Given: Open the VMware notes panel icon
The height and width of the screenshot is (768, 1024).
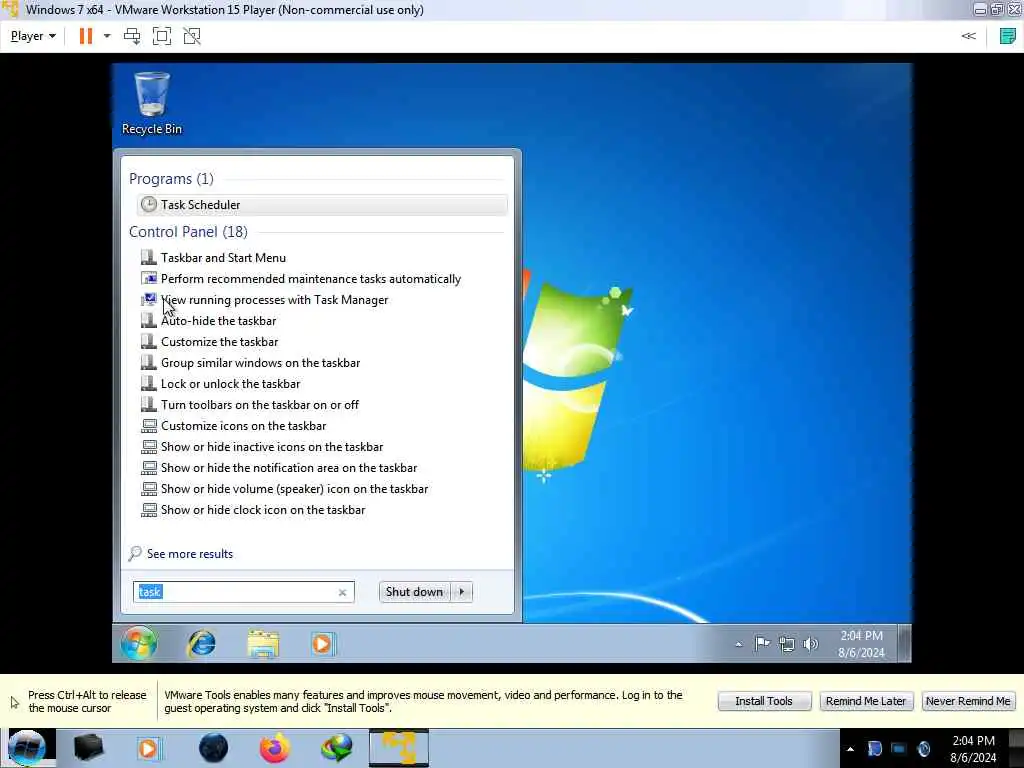Looking at the screenshot, I should pyautogui.click(x=1008, y=36).
